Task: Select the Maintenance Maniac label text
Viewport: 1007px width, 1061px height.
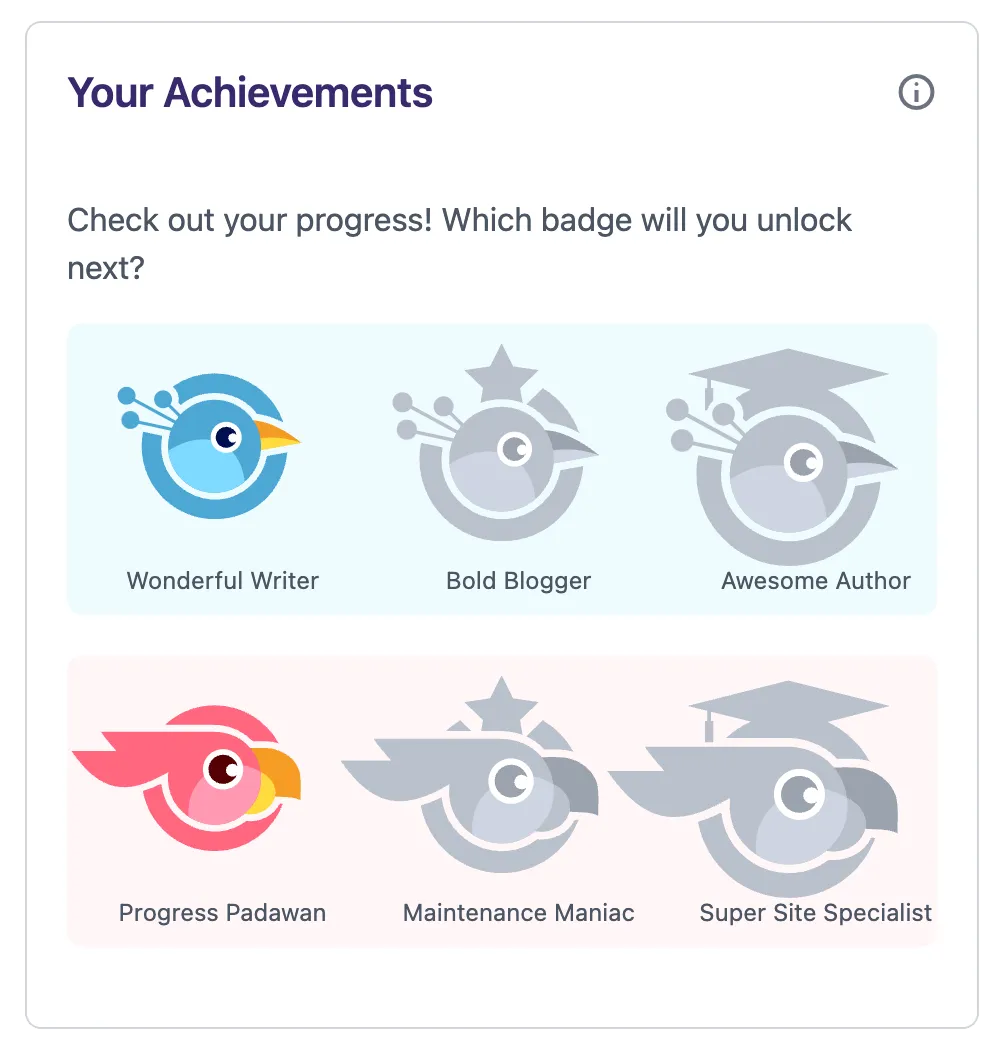Action: [x=518, y=913]
